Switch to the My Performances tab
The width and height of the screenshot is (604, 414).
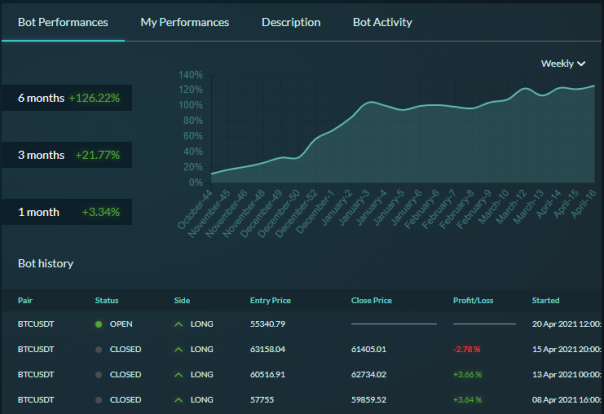tap(185, 22)
